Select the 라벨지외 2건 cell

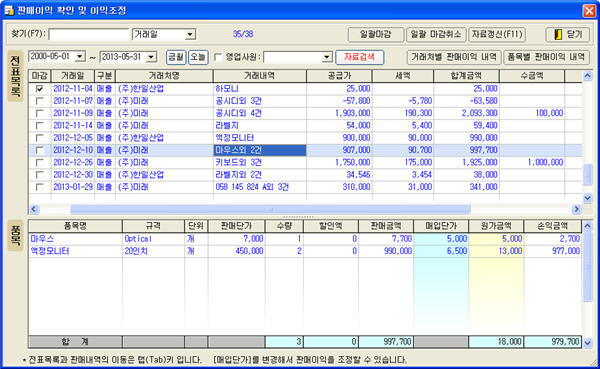pos(260,175)
